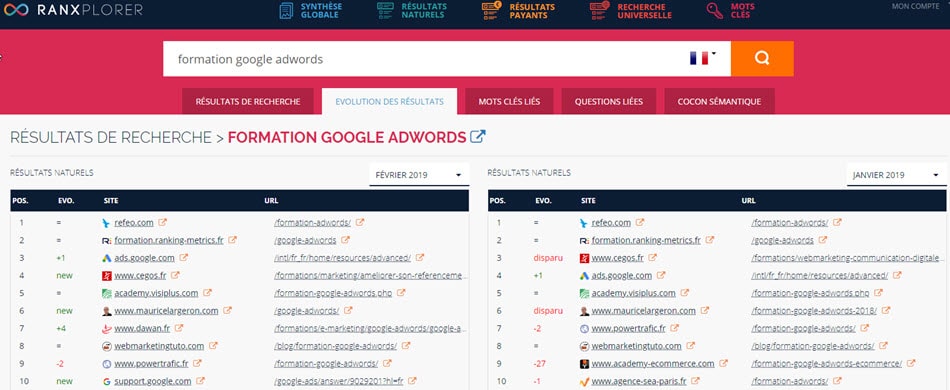Select the 'disparu' evolution value for www.cegos.fr
Image resolution: width=950 pixels, height=390 pixels.
pos(548,258)
